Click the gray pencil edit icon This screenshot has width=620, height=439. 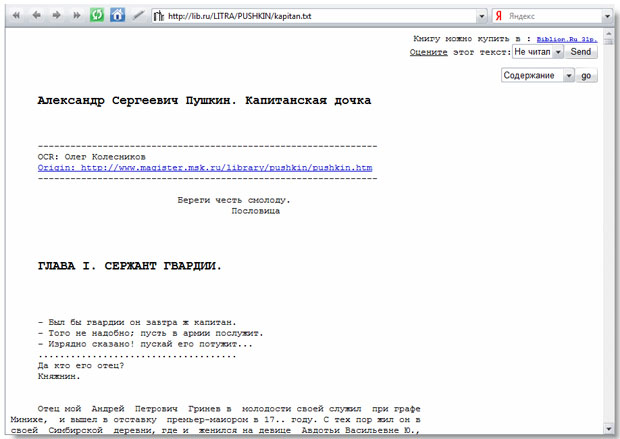[x=138, y=15]
